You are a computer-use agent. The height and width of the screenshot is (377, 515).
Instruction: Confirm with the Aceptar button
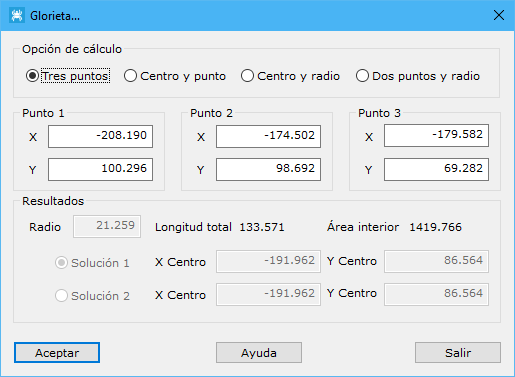57,352
